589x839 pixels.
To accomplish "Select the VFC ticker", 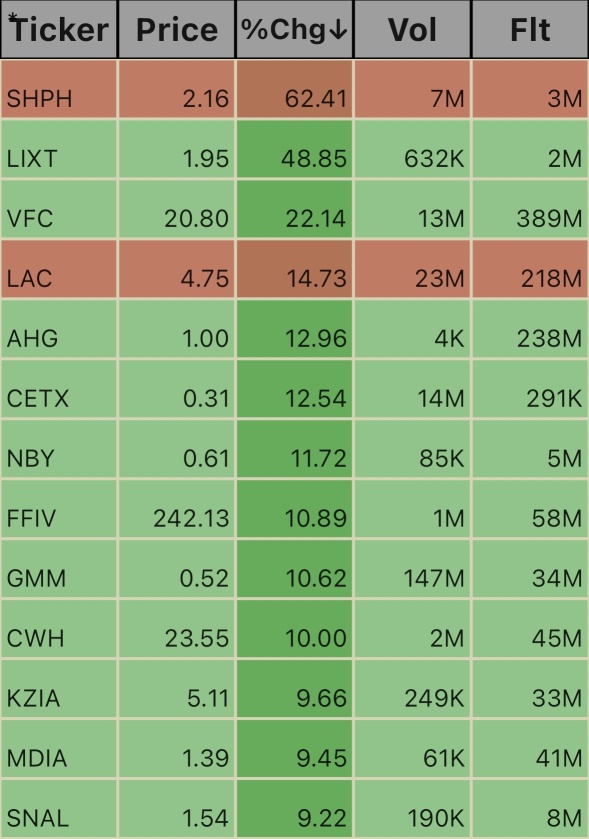I will 30,219.
